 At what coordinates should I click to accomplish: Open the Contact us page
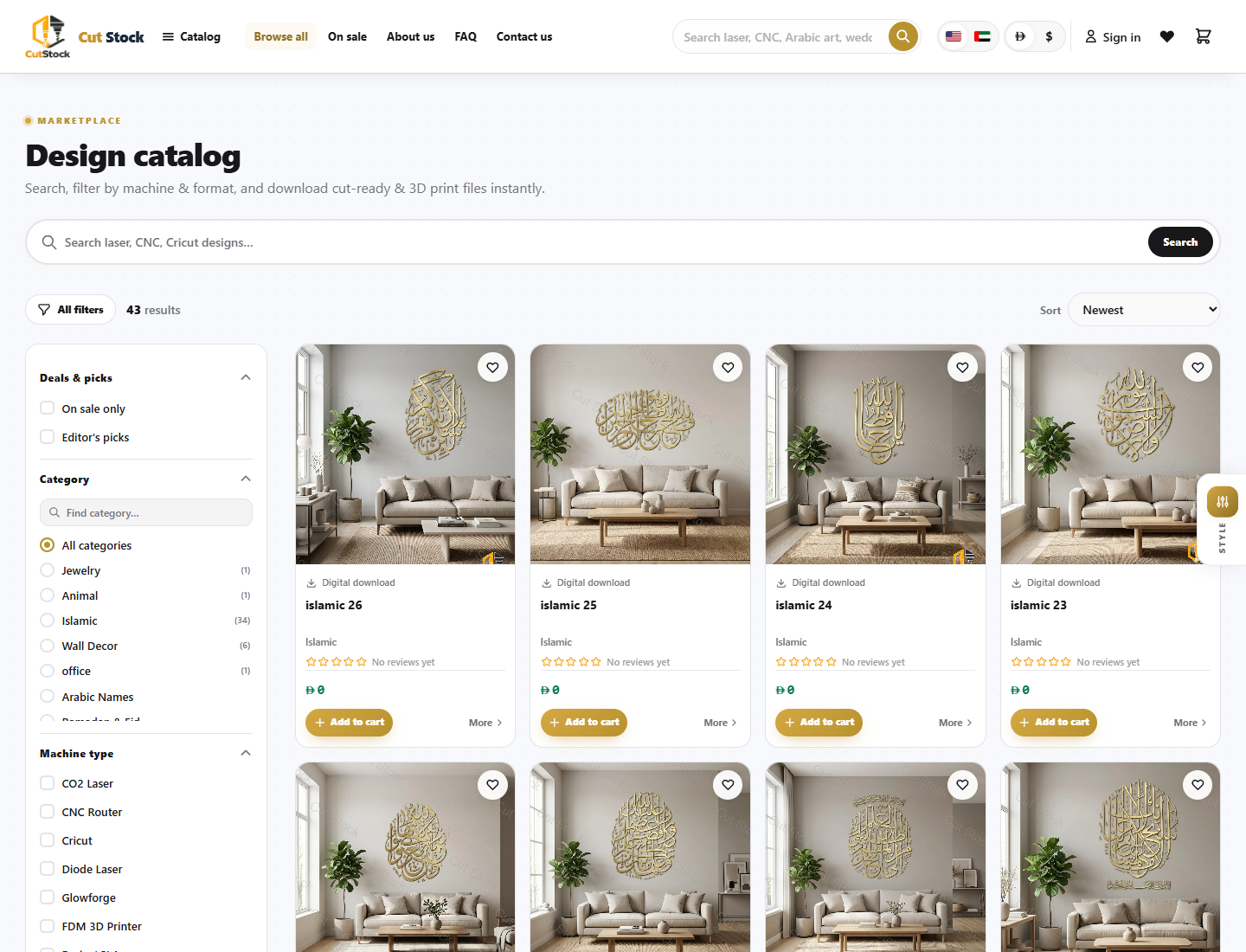click(x=524, y=36)
